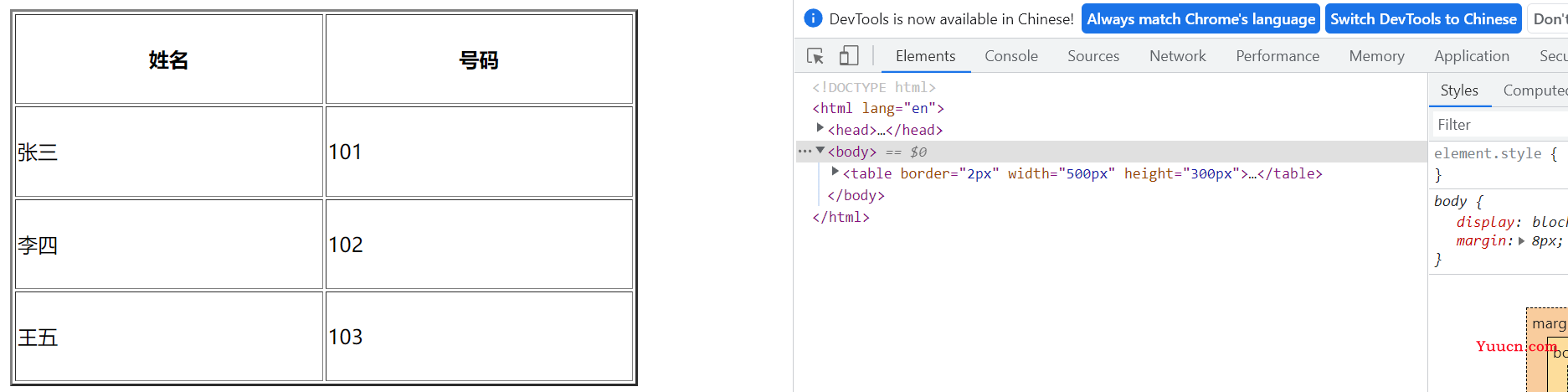Expand the head element node
This screenshot has height=392, width=1568.
pyautogui.click(x=820, y=128)
